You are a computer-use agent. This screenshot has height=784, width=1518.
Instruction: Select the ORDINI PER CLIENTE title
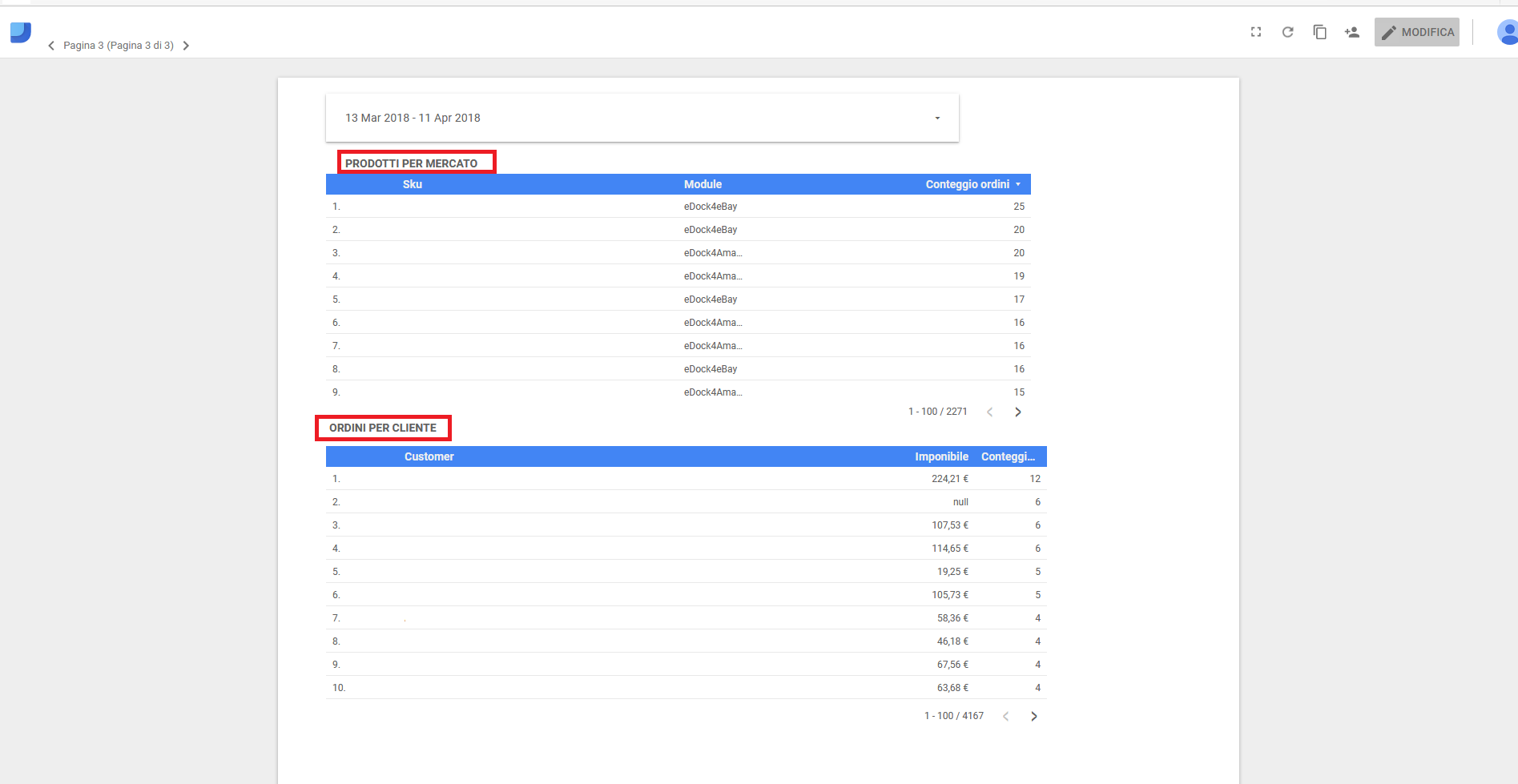[383, 428]
